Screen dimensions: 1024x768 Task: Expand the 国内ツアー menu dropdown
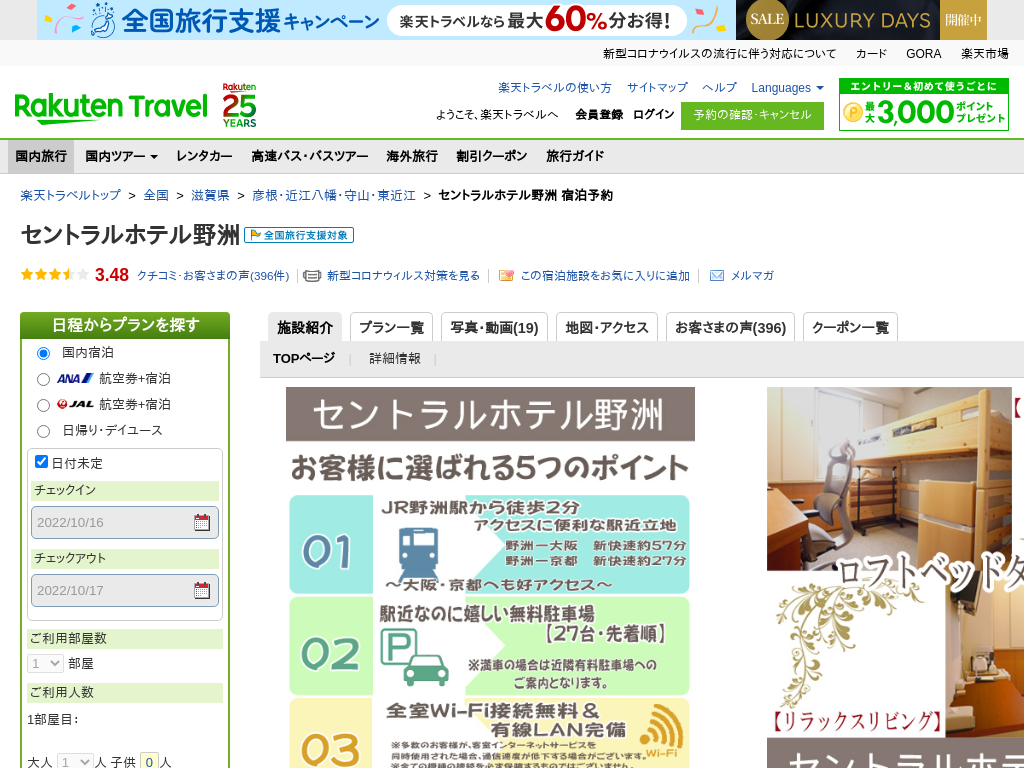[121, 156]
